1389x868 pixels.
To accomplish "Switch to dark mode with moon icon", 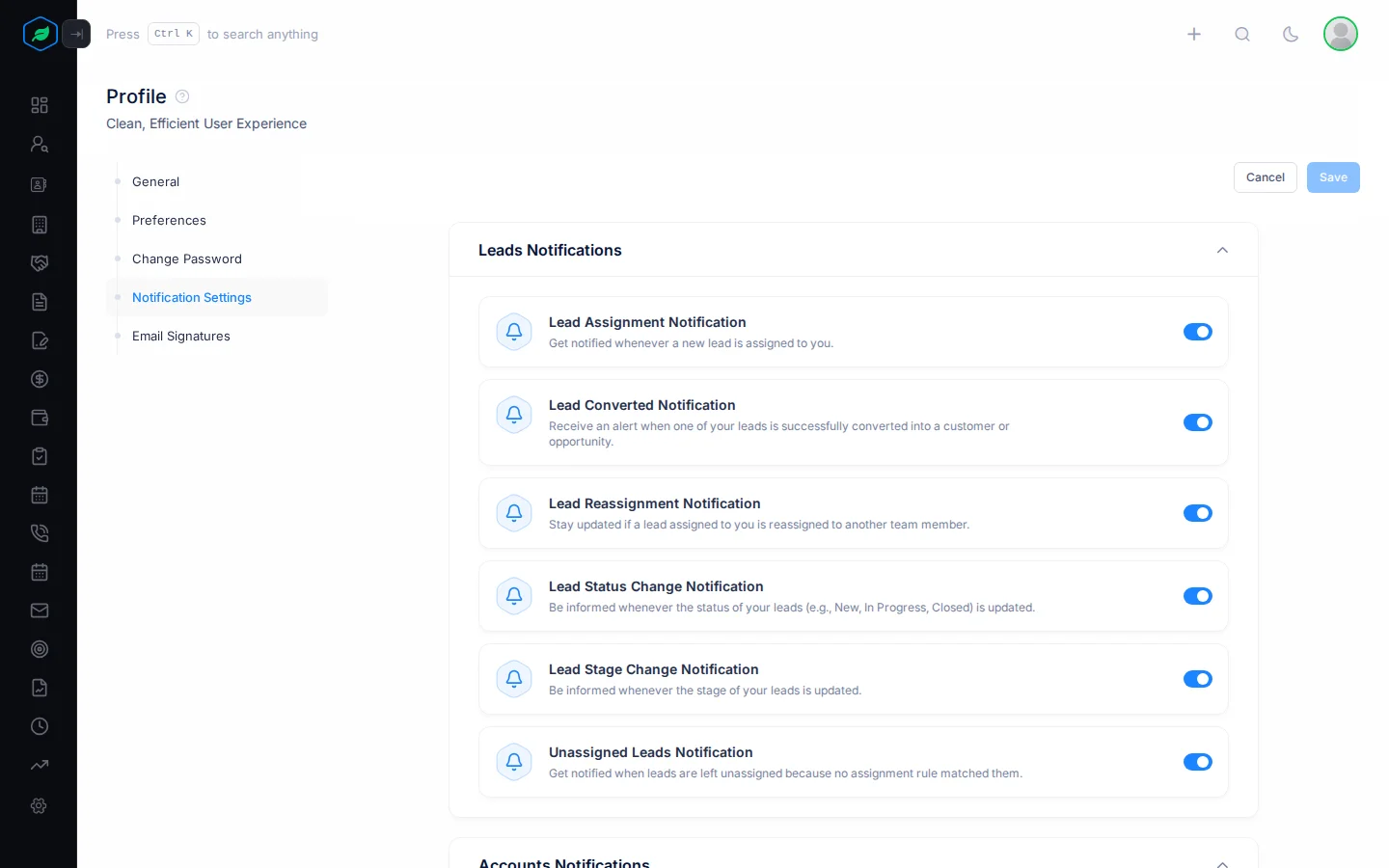I will (x=1291, y=34).
